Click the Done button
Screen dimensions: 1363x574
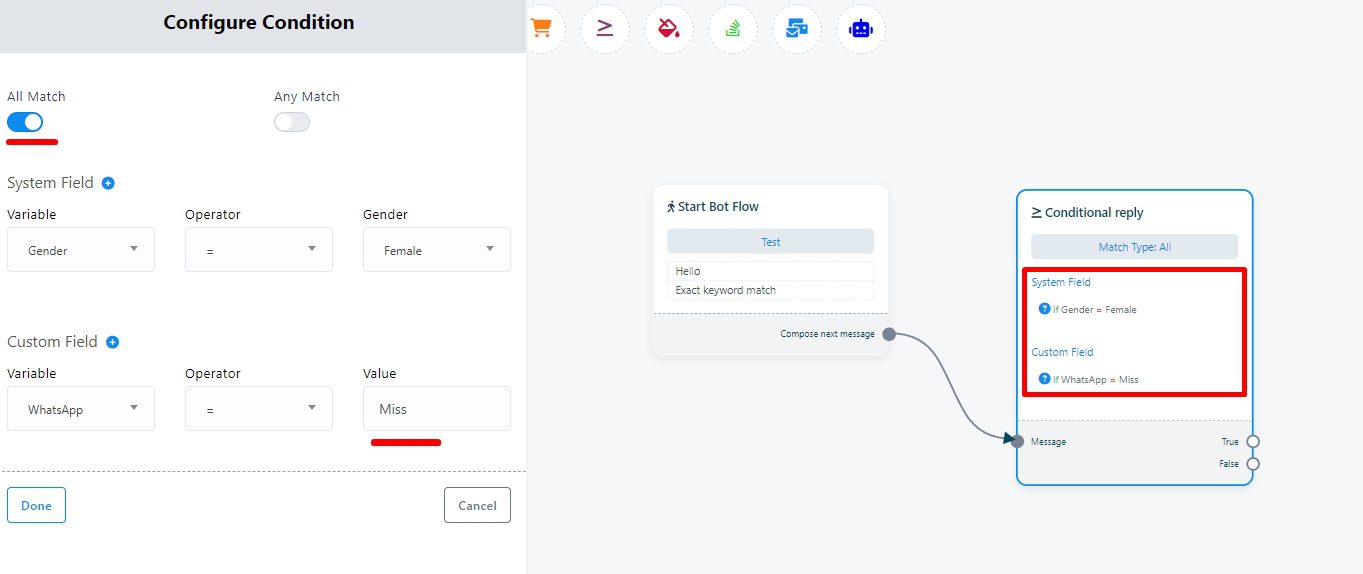(x=36, y=505)
